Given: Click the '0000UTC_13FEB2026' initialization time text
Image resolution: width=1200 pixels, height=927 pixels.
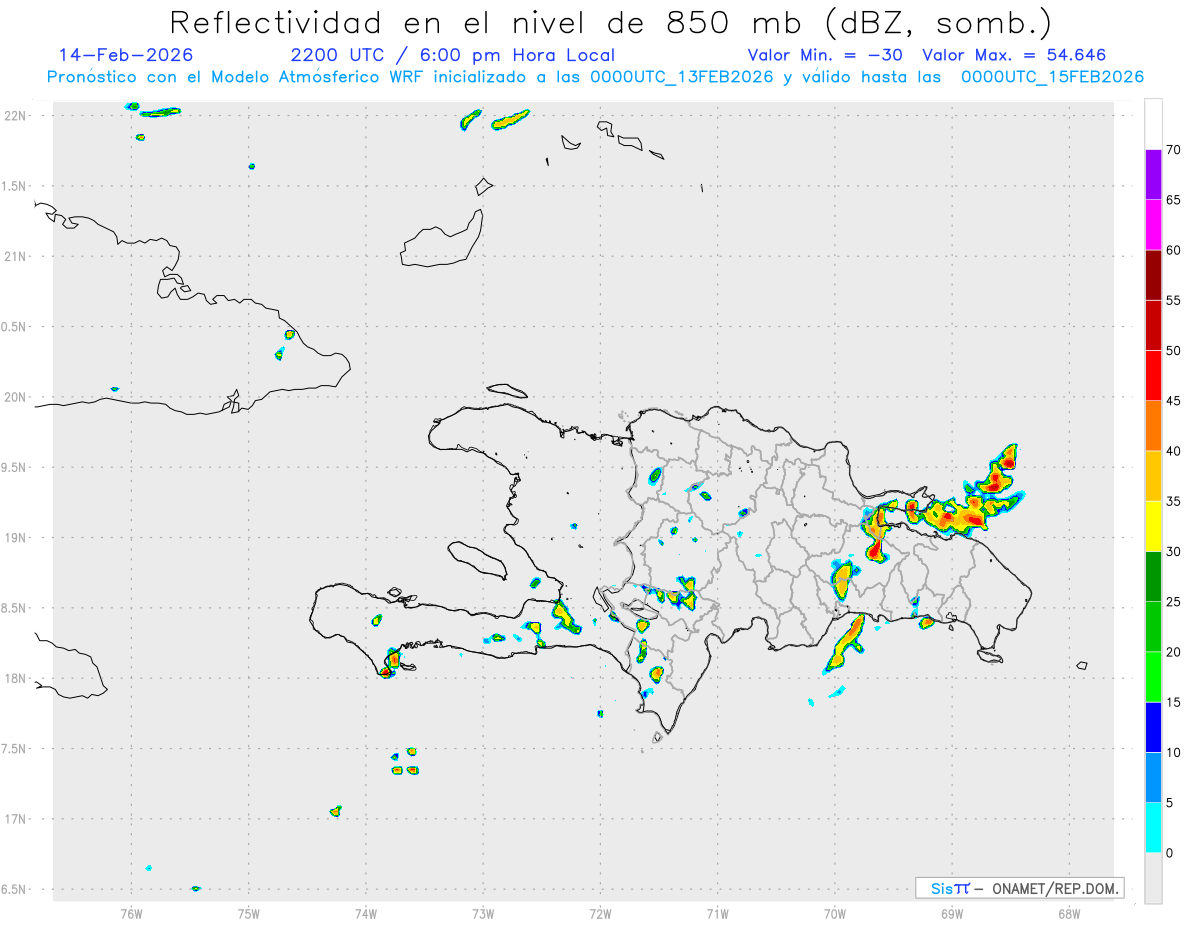Looking at the screenshot, I should [x=682, y=77].
